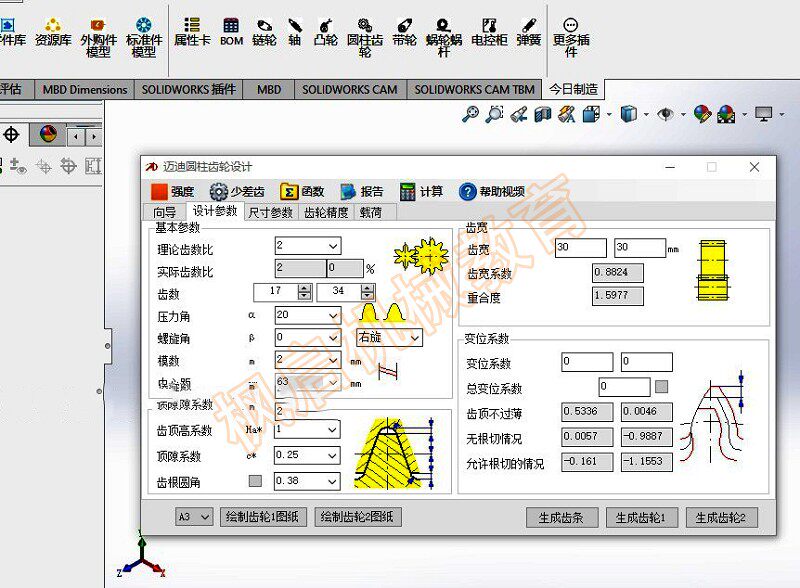
Task: Click the View Settings monitor icon
Action: click(x=764, y=114)
